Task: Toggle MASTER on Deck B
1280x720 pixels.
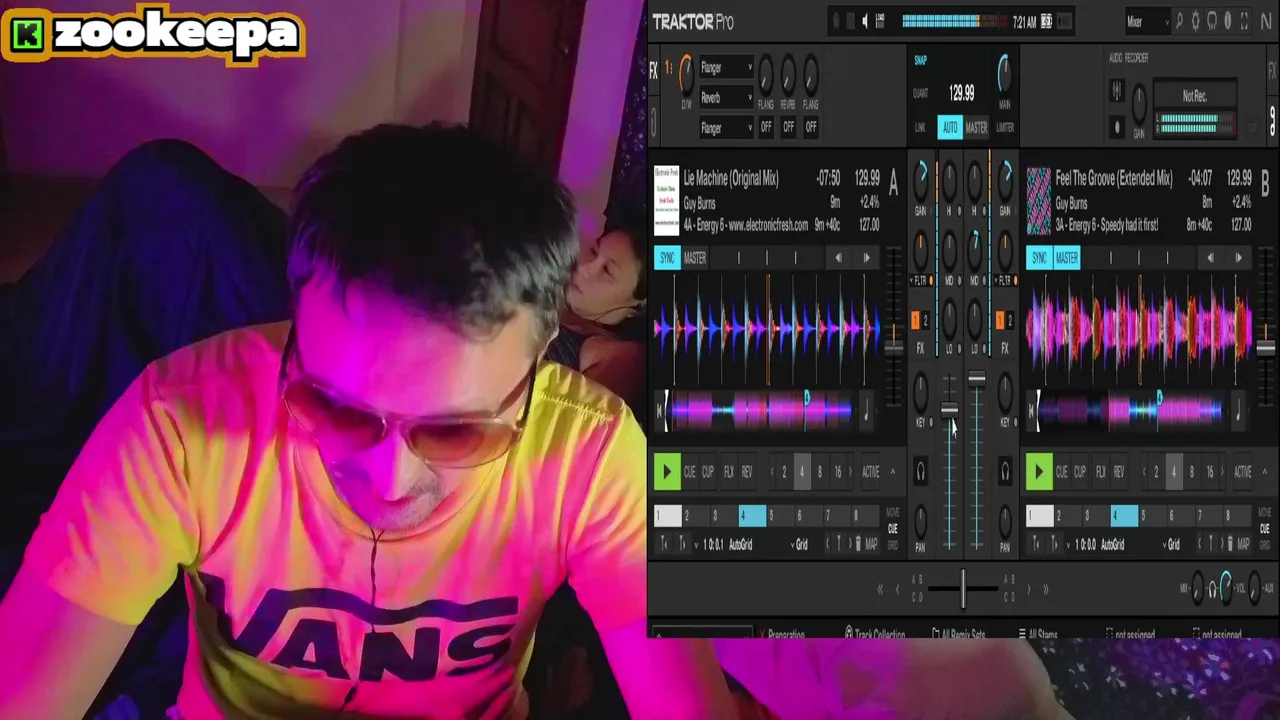Action: coord(1067,258)
